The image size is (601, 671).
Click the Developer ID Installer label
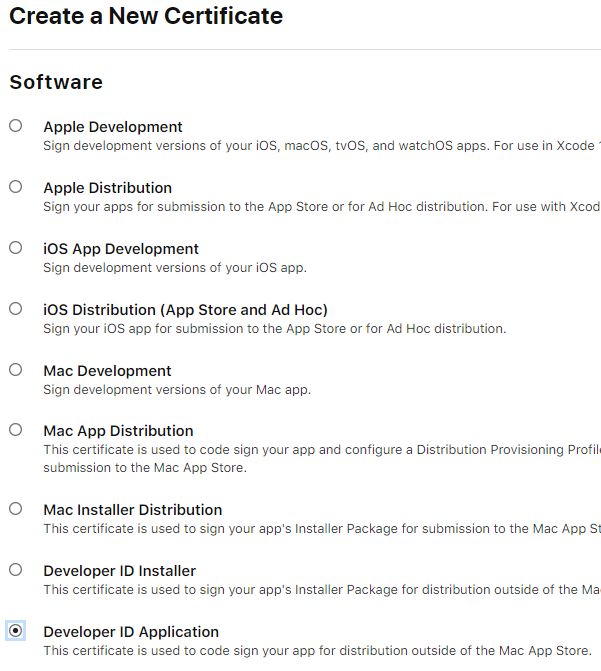[x=119, y=571]
